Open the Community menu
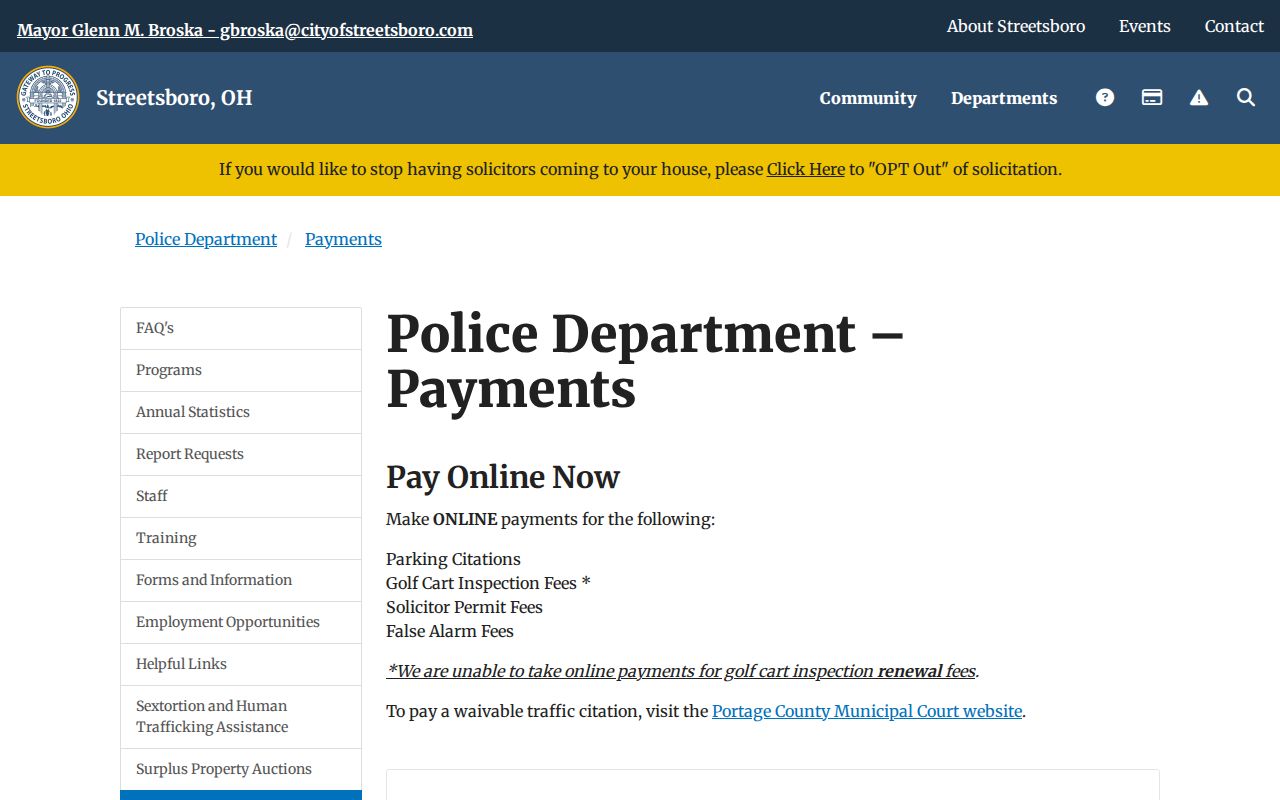Viewport: 1280px width, 800px height. (868, 98)
